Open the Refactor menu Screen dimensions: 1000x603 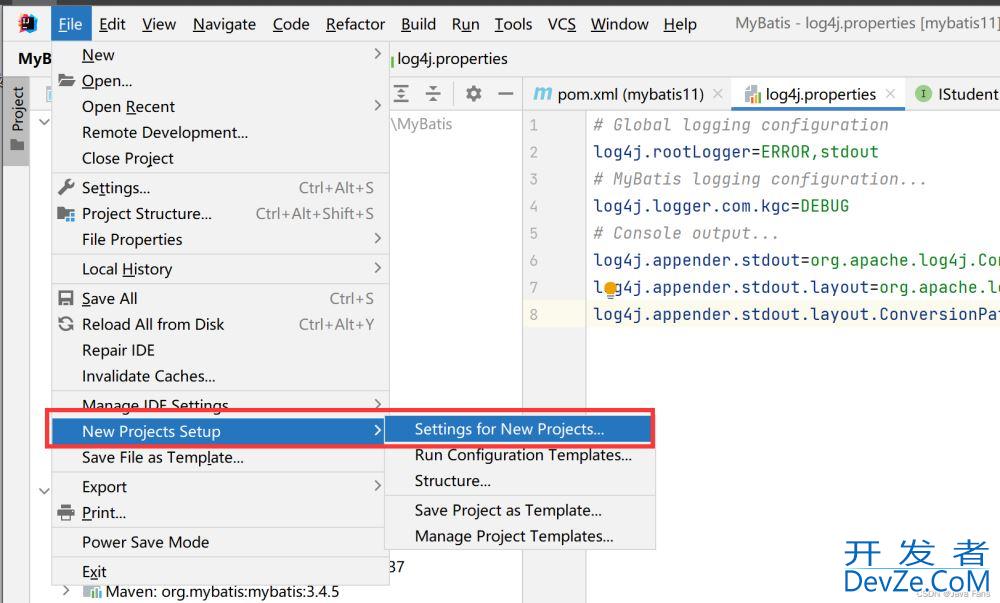click(355, 24)
